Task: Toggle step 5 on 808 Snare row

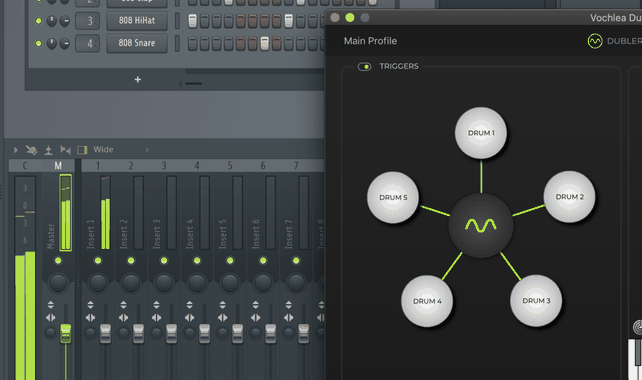Action: coord(241,43)
